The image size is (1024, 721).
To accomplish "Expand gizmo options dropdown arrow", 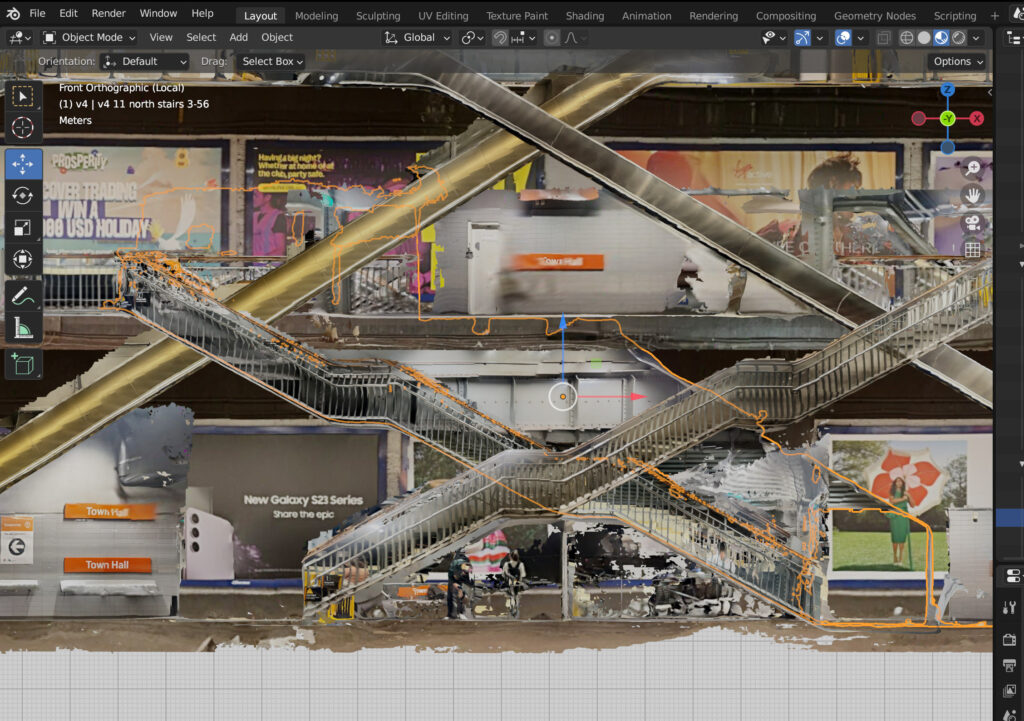I will point(820,38).
